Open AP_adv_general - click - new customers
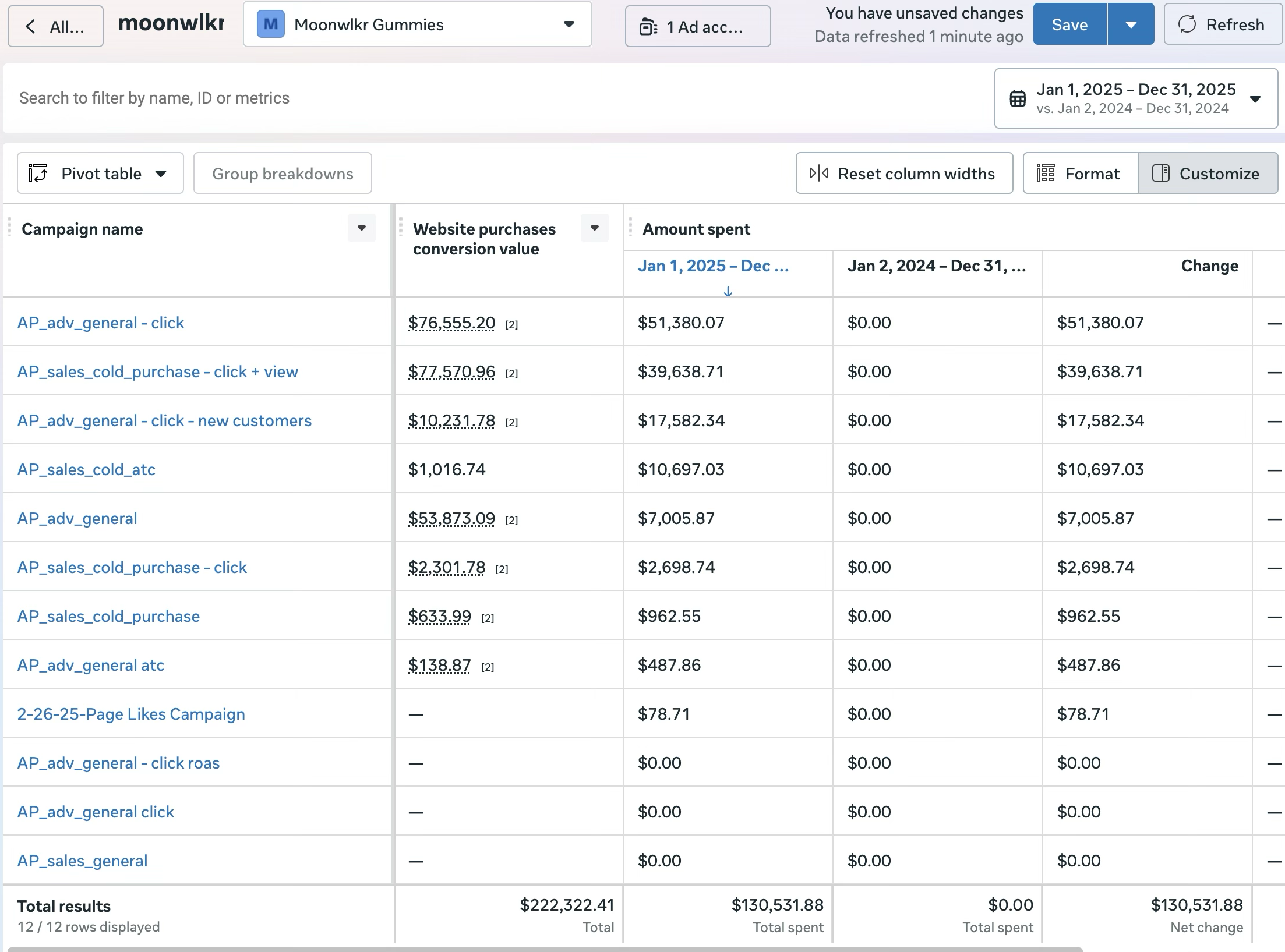Image resolution: width=1285 pixels, height=952 pixels. [164, 420]
